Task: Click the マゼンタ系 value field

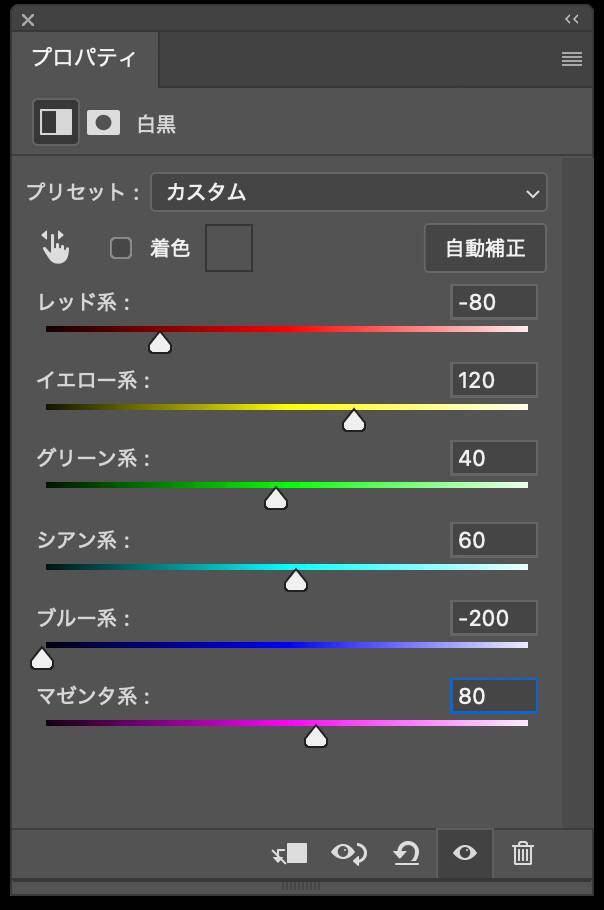Action: 493,695
